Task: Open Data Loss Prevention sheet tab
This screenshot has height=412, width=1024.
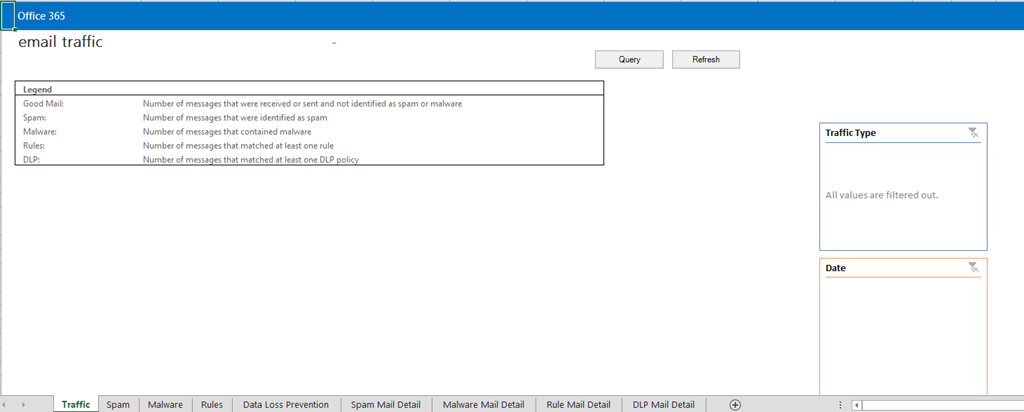Action: tap(286, 405)
